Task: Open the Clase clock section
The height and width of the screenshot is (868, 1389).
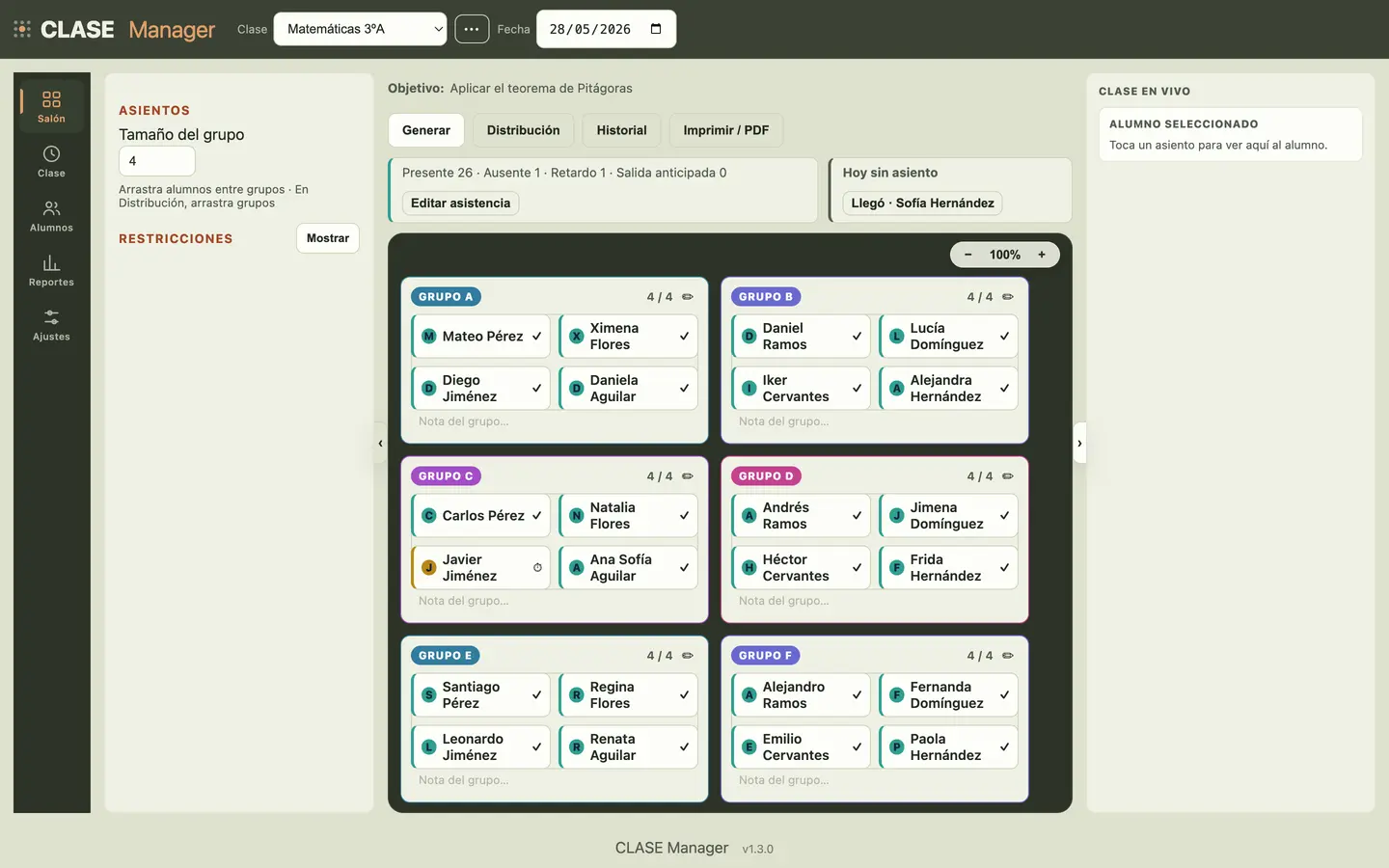Action: tap(51, 161)
